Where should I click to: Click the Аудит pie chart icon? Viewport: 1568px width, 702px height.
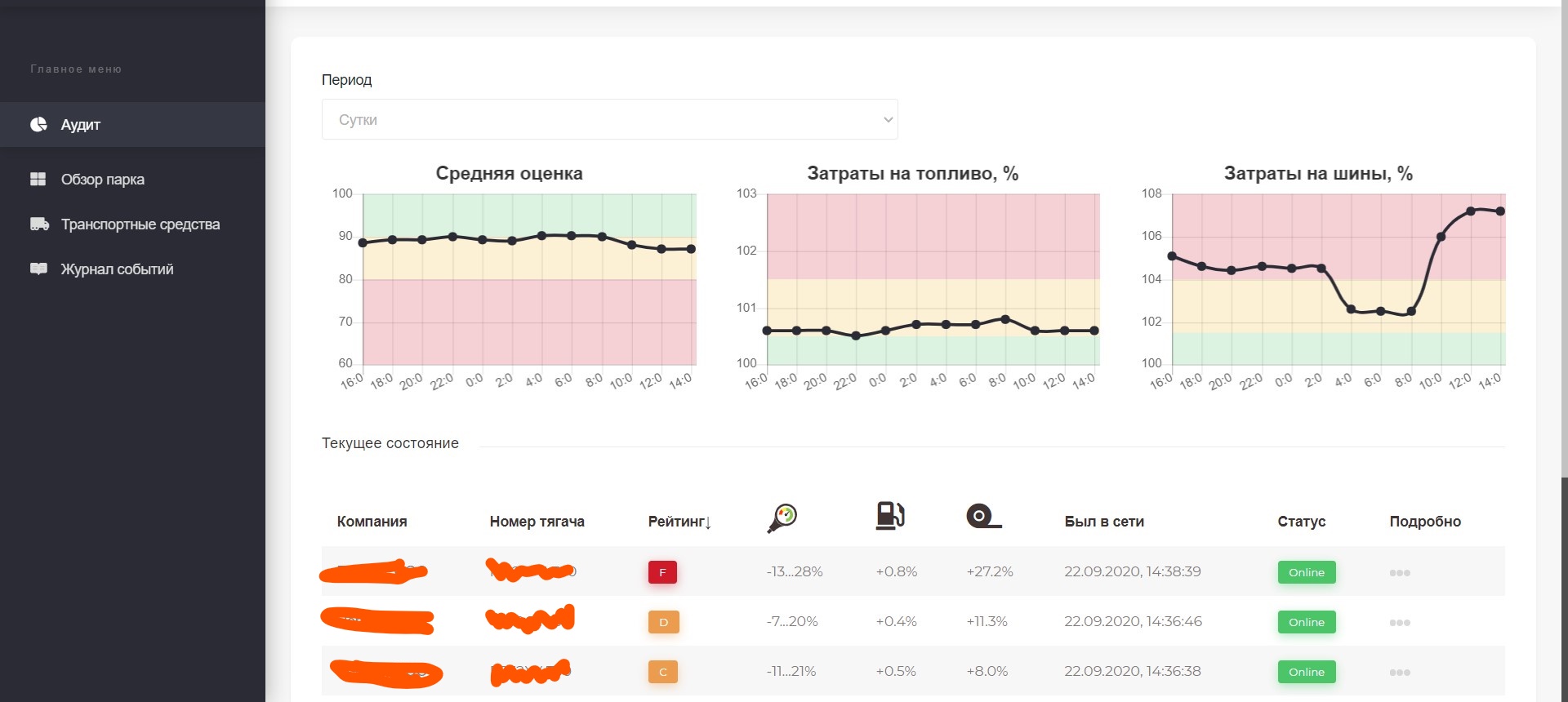click(x=38, y=124)
